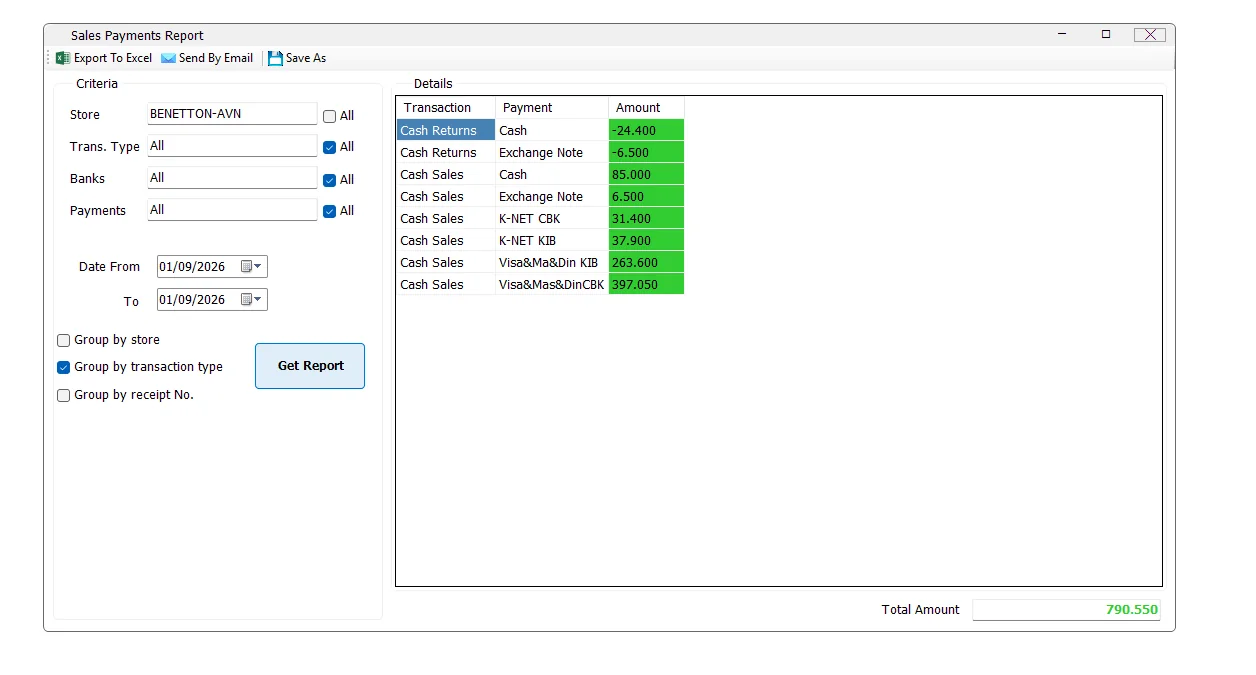Enable Group by receipt No. option
This screenshot has width=1256, height=675.
(x=64, y=395)
